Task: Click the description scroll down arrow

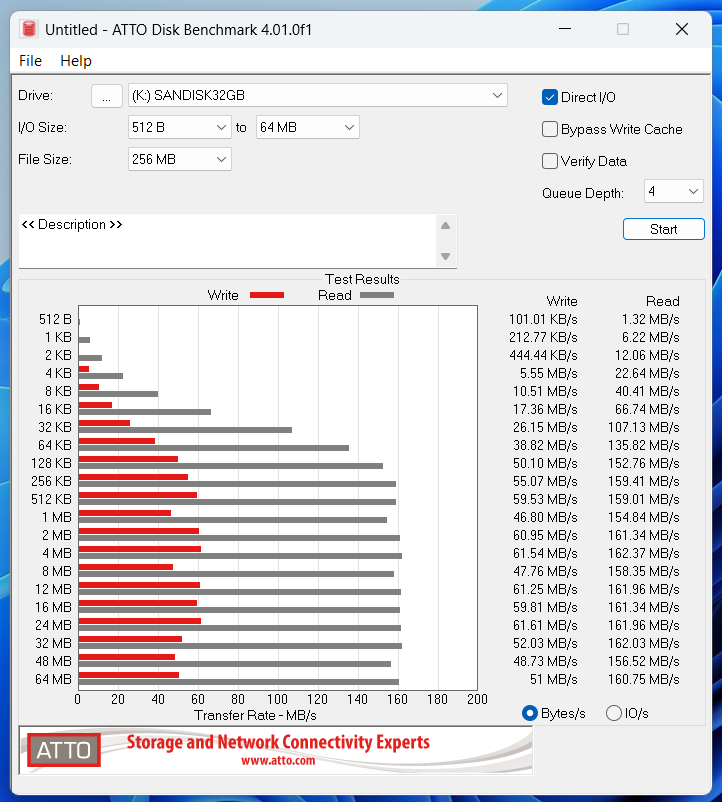Action: [445, 256]
